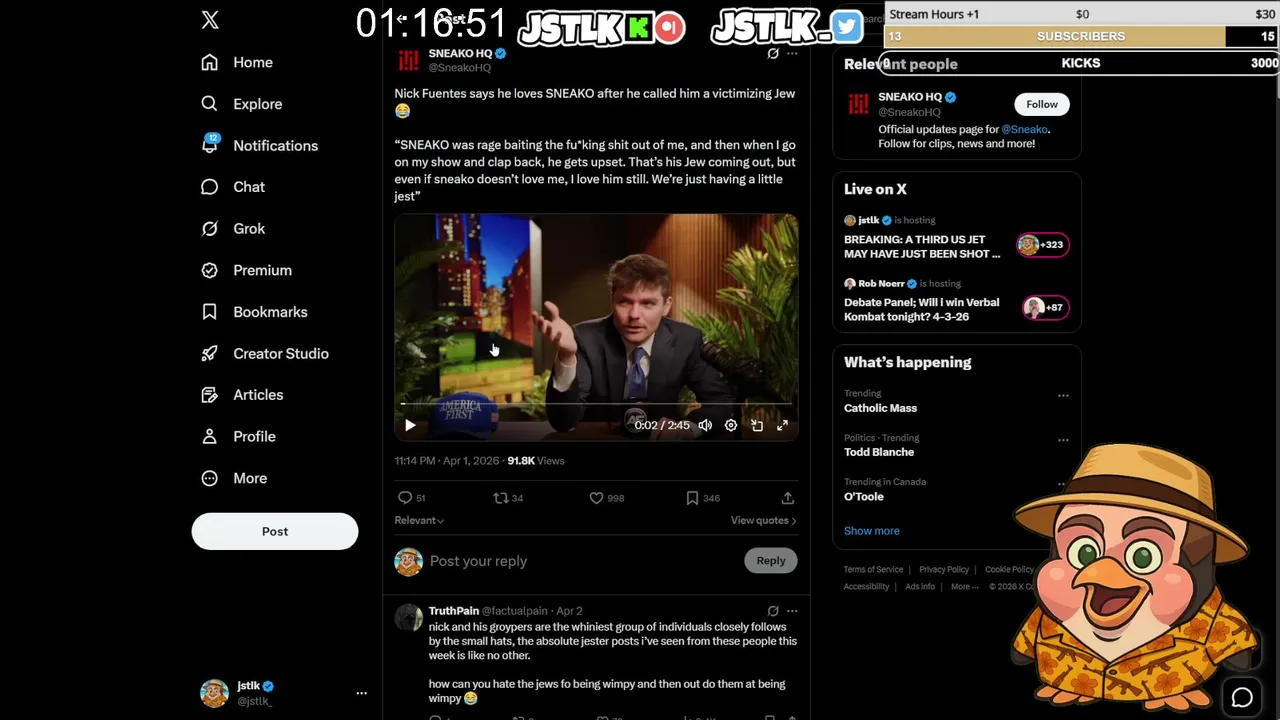The height and width of the screenshot is (720, 1280).
Task: Toggle picture-in-picture for the video
Action: coord(757,425)
